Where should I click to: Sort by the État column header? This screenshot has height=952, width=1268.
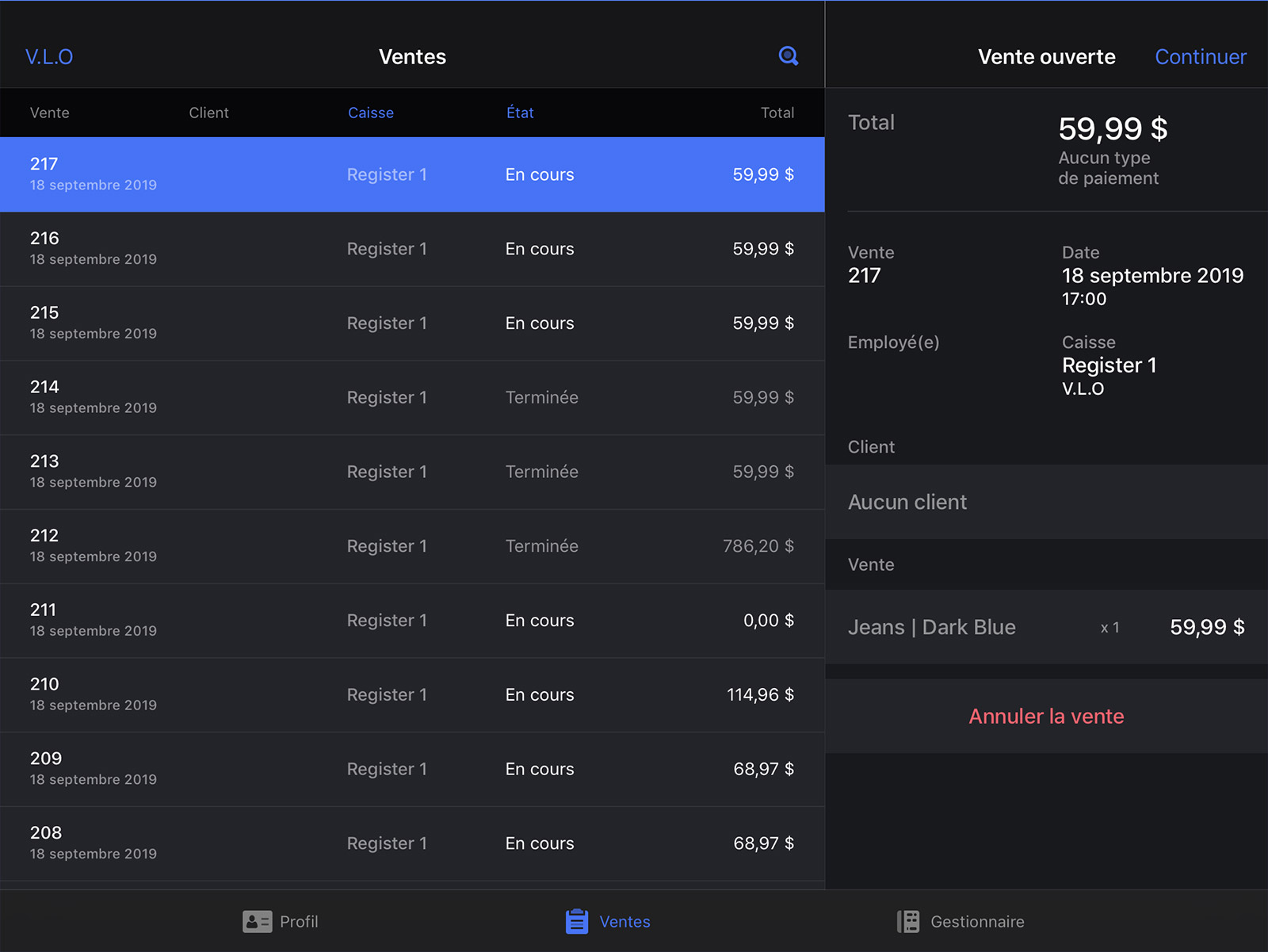pos(520,113)
